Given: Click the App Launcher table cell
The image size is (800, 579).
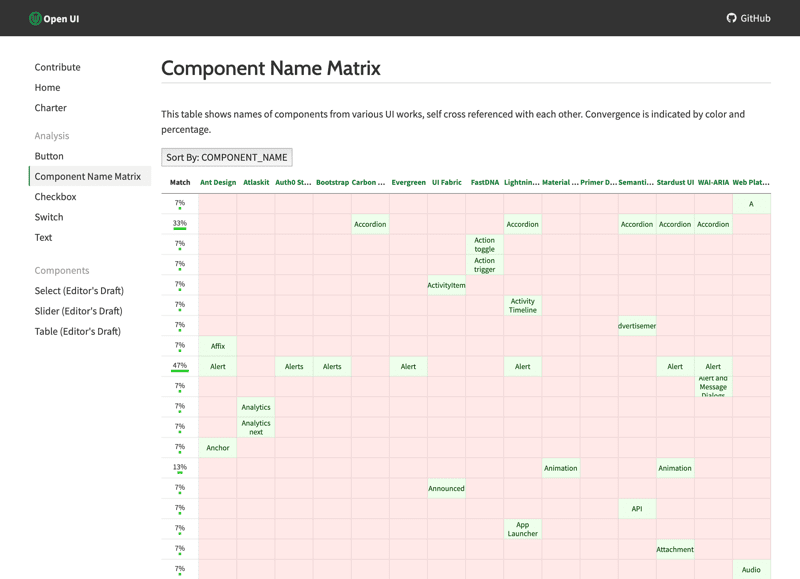Looking at the screenshot, I should (x=522, y=529).
